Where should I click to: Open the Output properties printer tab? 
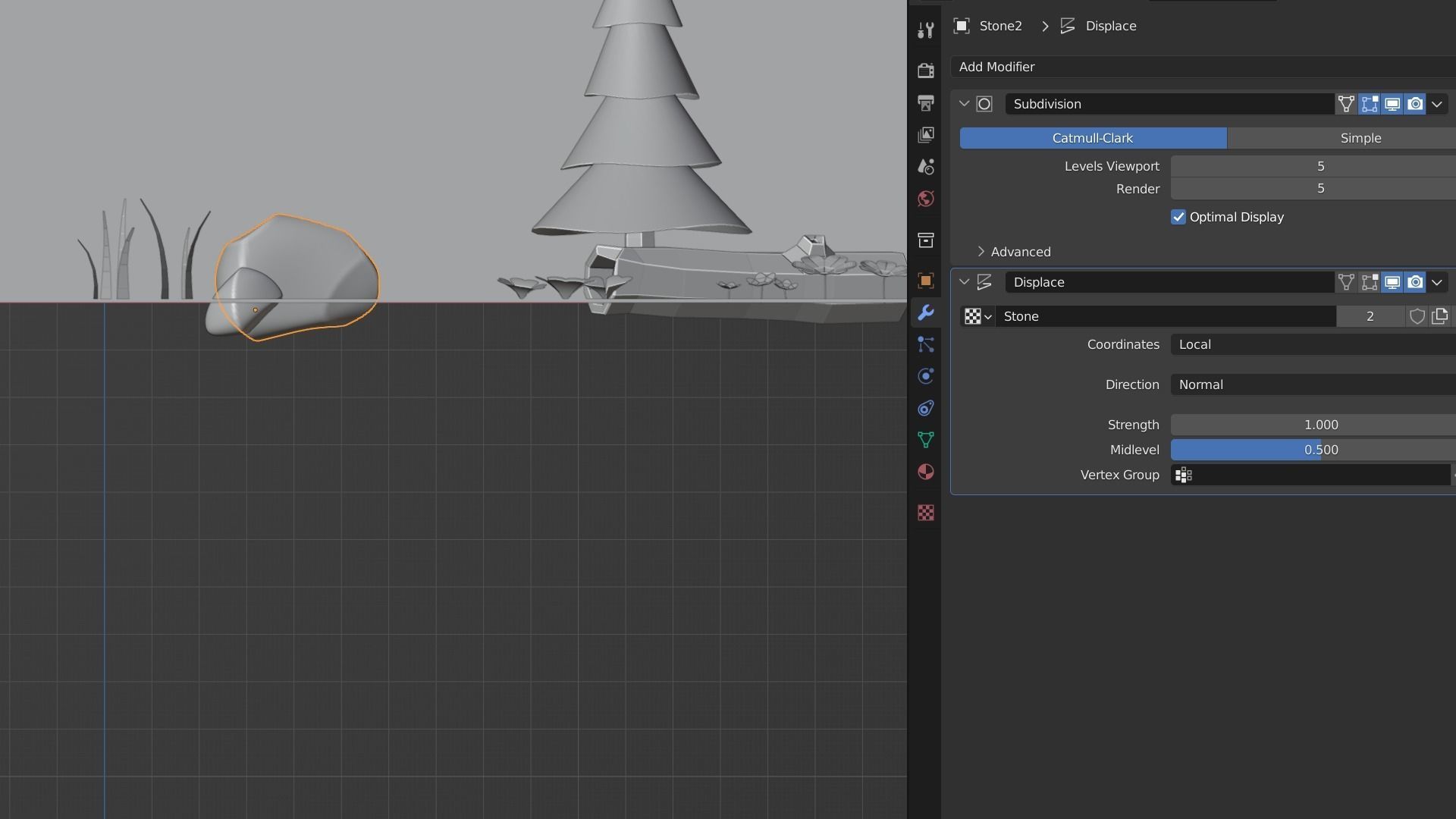[x=925, y=103]
